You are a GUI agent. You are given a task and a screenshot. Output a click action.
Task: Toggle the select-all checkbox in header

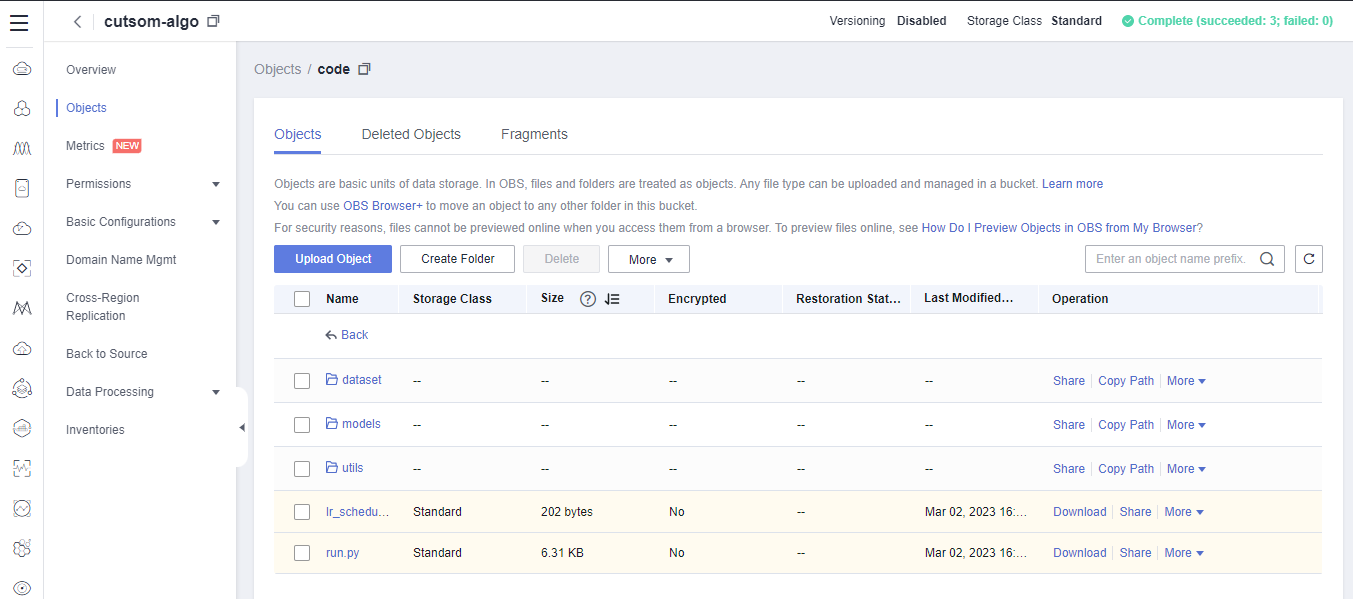(302, 299)
